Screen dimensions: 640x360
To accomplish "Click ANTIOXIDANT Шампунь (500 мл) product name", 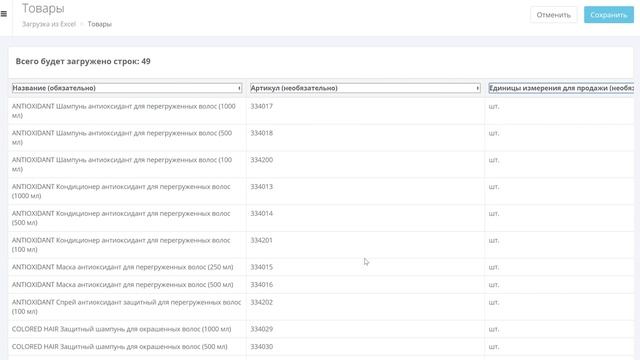I will (x=122, y=138).
